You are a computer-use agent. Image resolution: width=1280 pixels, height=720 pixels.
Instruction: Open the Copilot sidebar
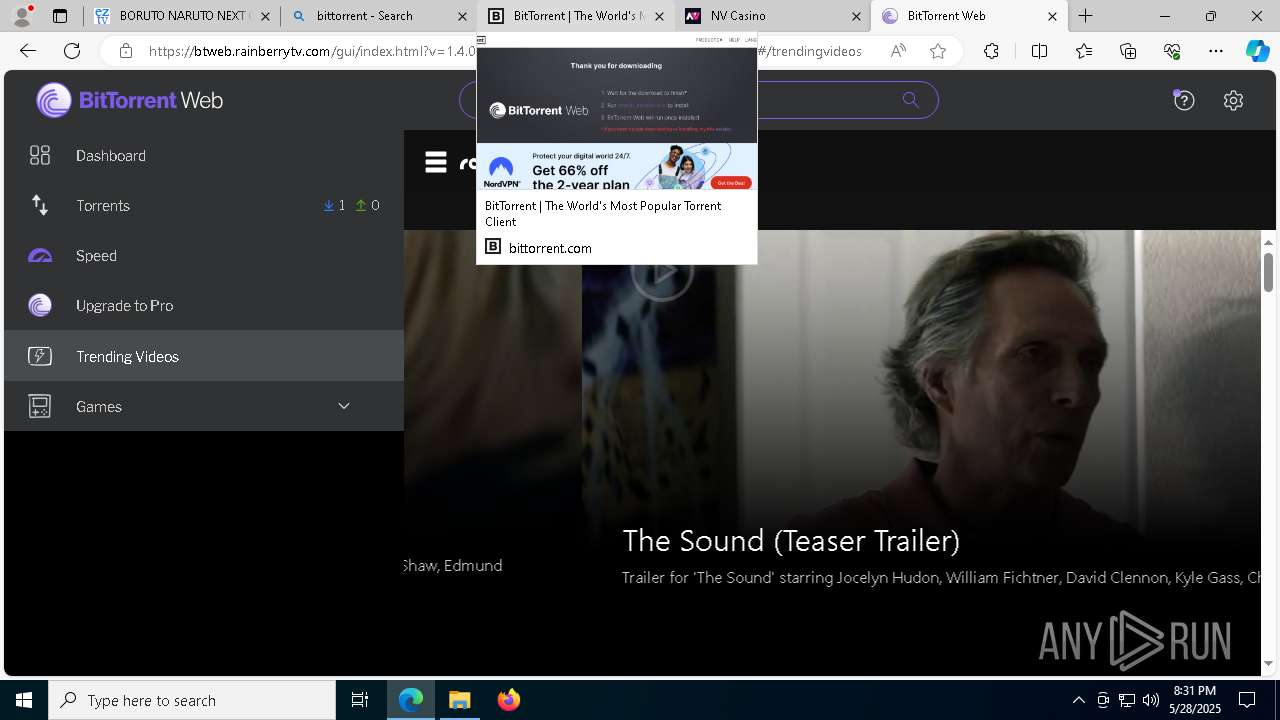point(1257,51)
